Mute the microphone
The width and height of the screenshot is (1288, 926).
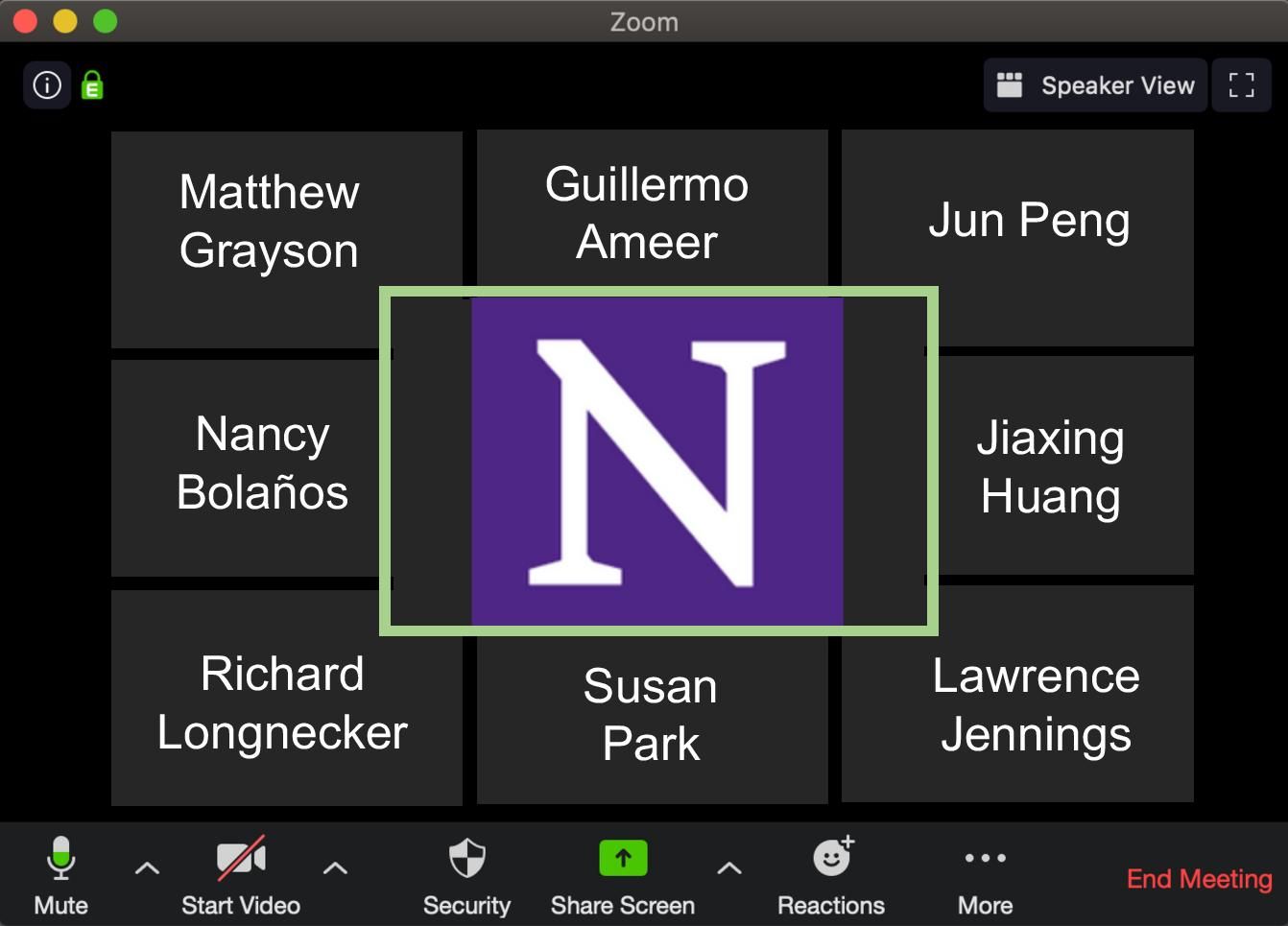point(60,876)
